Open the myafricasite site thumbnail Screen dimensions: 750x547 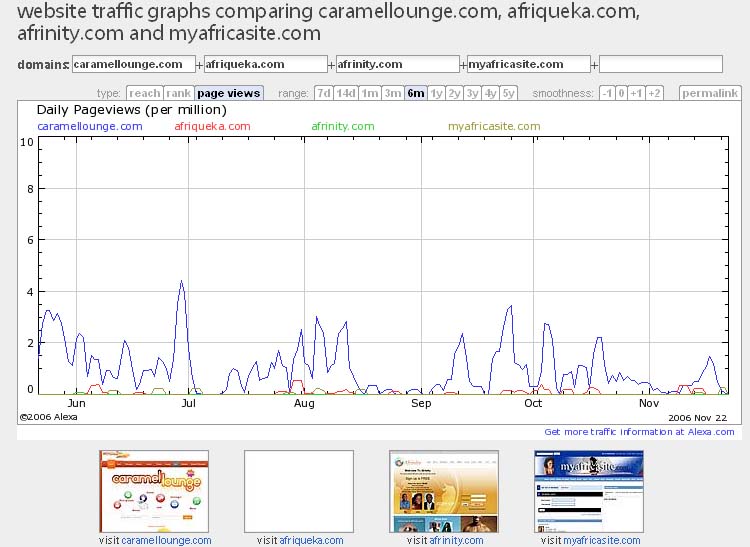pos(589,492)
